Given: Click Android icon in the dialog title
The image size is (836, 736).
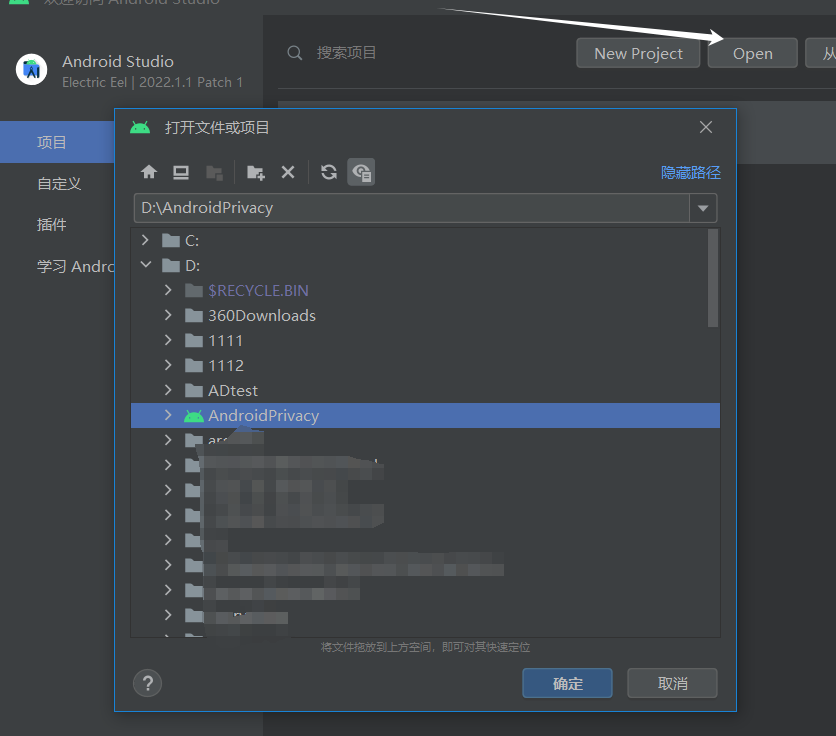Looking at the screenshot, I should click(x=140, y=127).
